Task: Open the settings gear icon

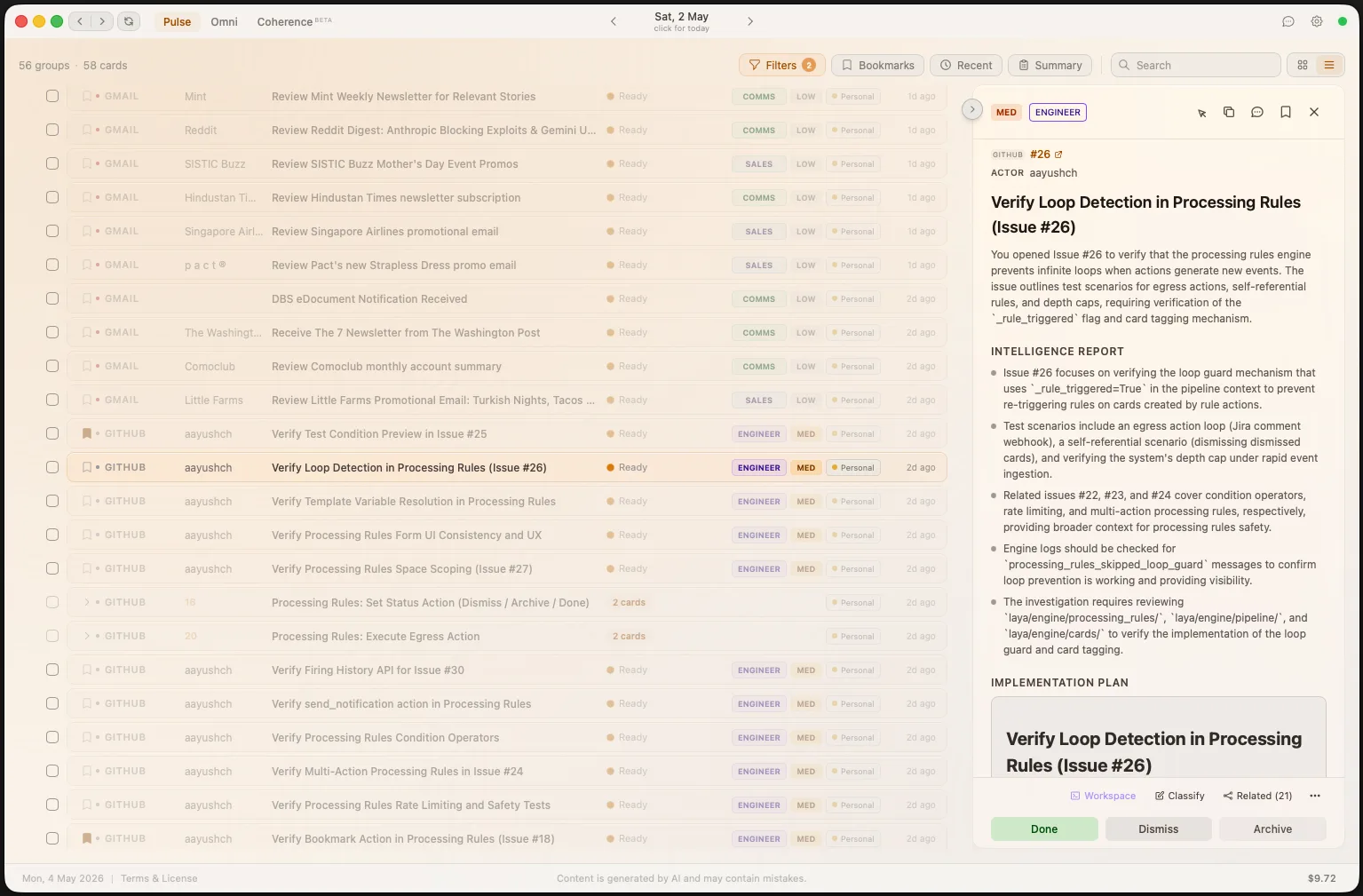Action: (1317, 21)
